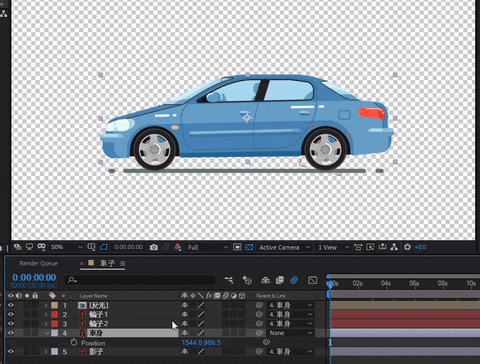Collapse the 車身 layer properties
Screen dimensions: 480x364
click(x=46, y=333)
